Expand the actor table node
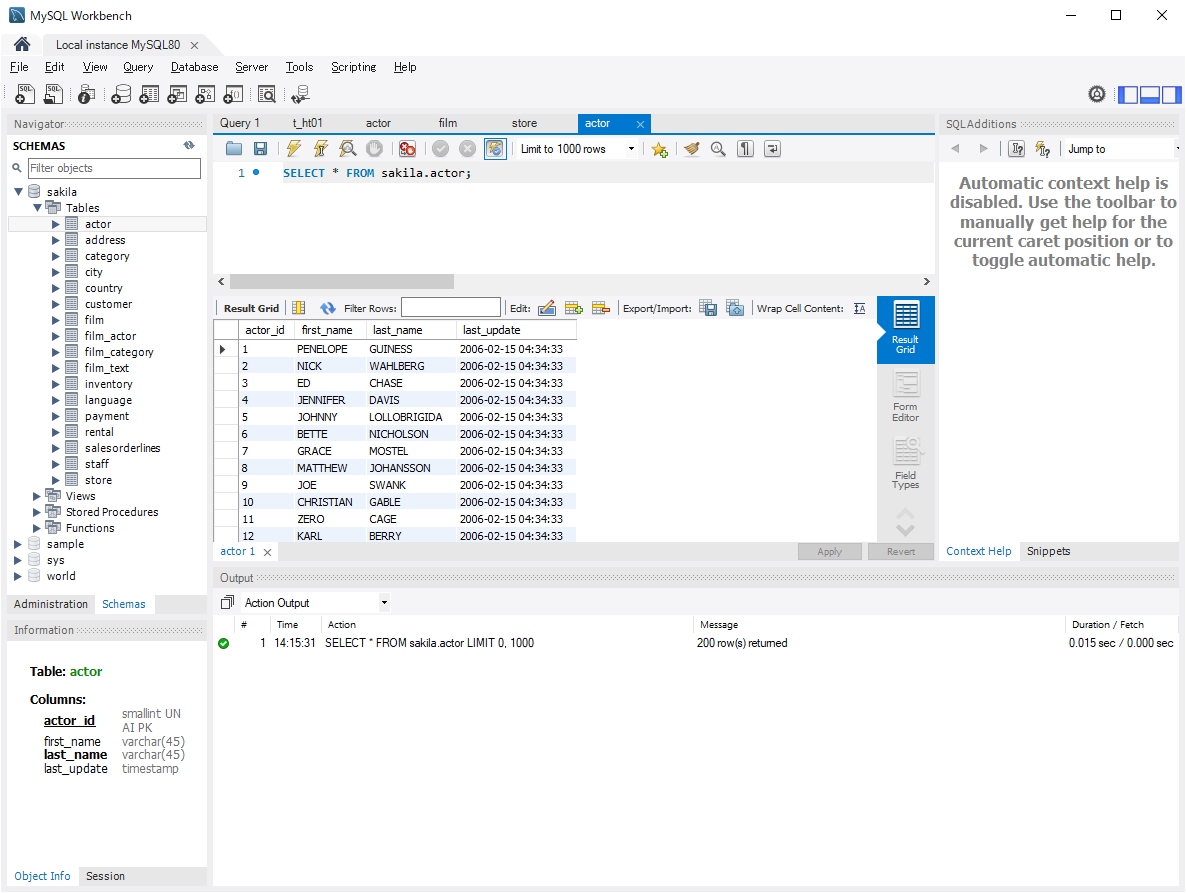 tap(55, 224)
